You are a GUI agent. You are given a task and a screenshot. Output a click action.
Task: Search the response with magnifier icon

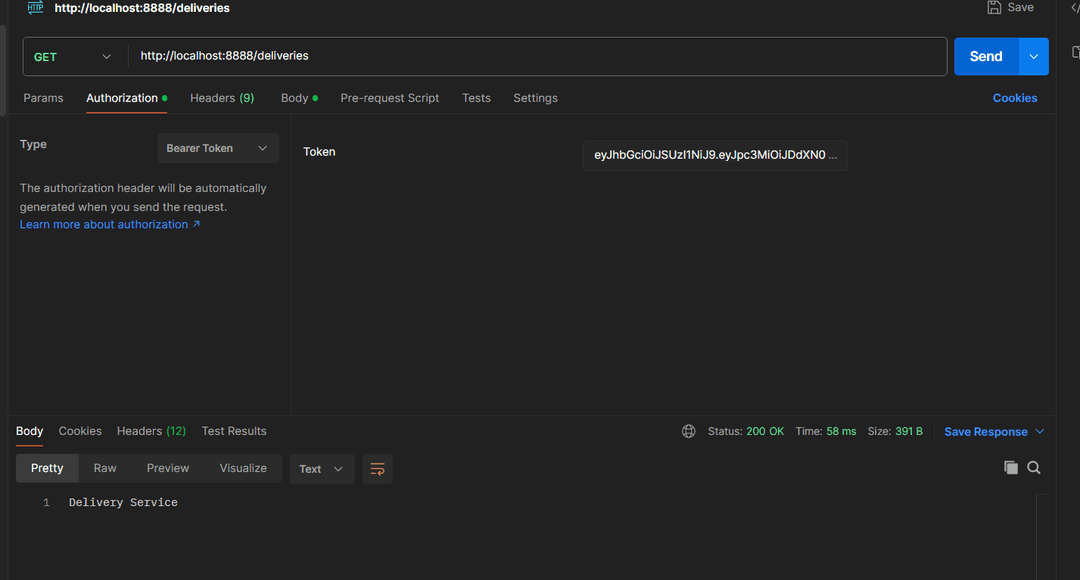coord(1034,468)
